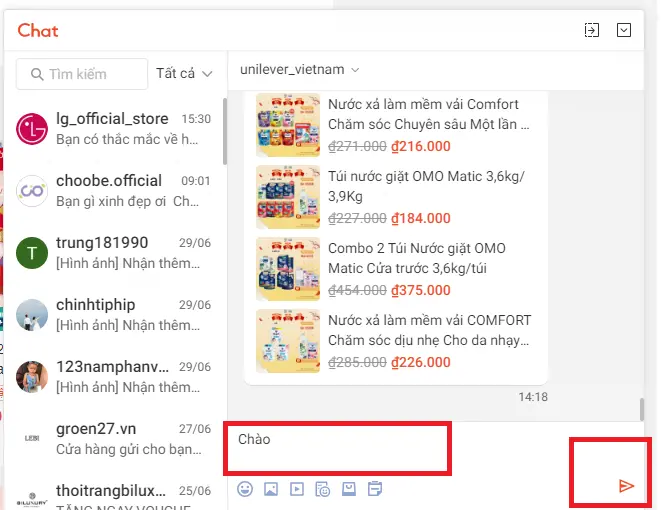Image resolution: width=670 pixels, height=510 pixels.
Task: Click the message pane scrollbar
Action: point(642,409)
